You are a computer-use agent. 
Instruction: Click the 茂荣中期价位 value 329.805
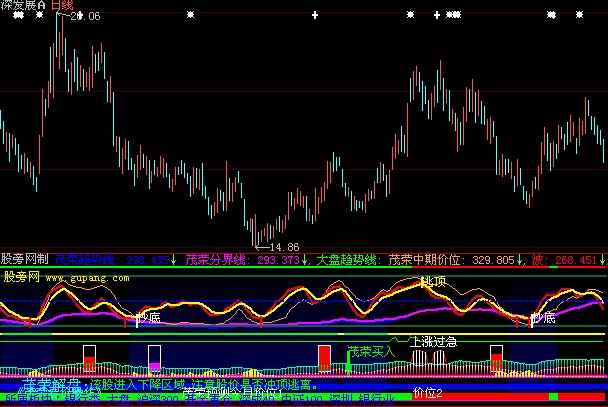(x=493, y=259)
